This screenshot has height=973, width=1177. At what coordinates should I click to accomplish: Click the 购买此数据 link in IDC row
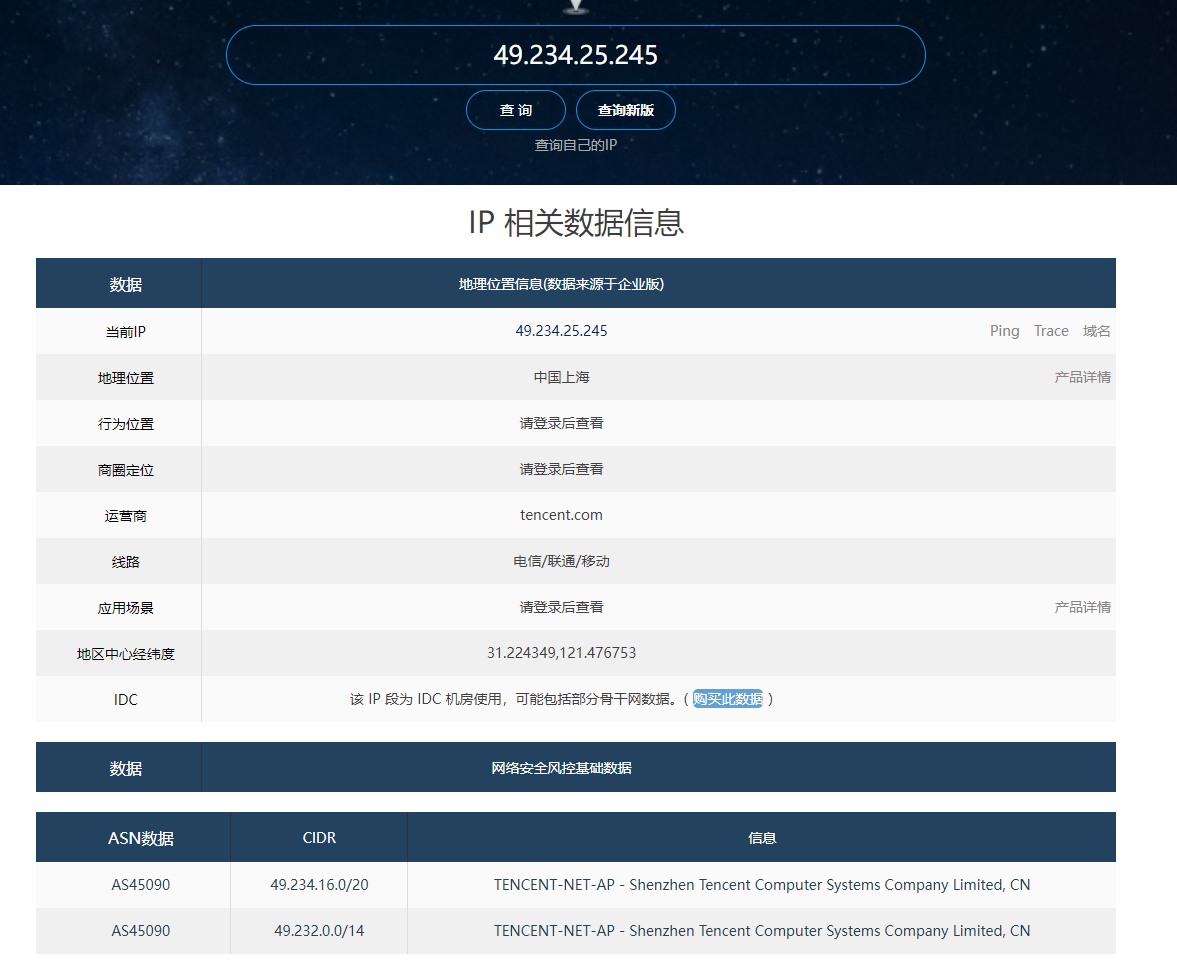[728, 699]
